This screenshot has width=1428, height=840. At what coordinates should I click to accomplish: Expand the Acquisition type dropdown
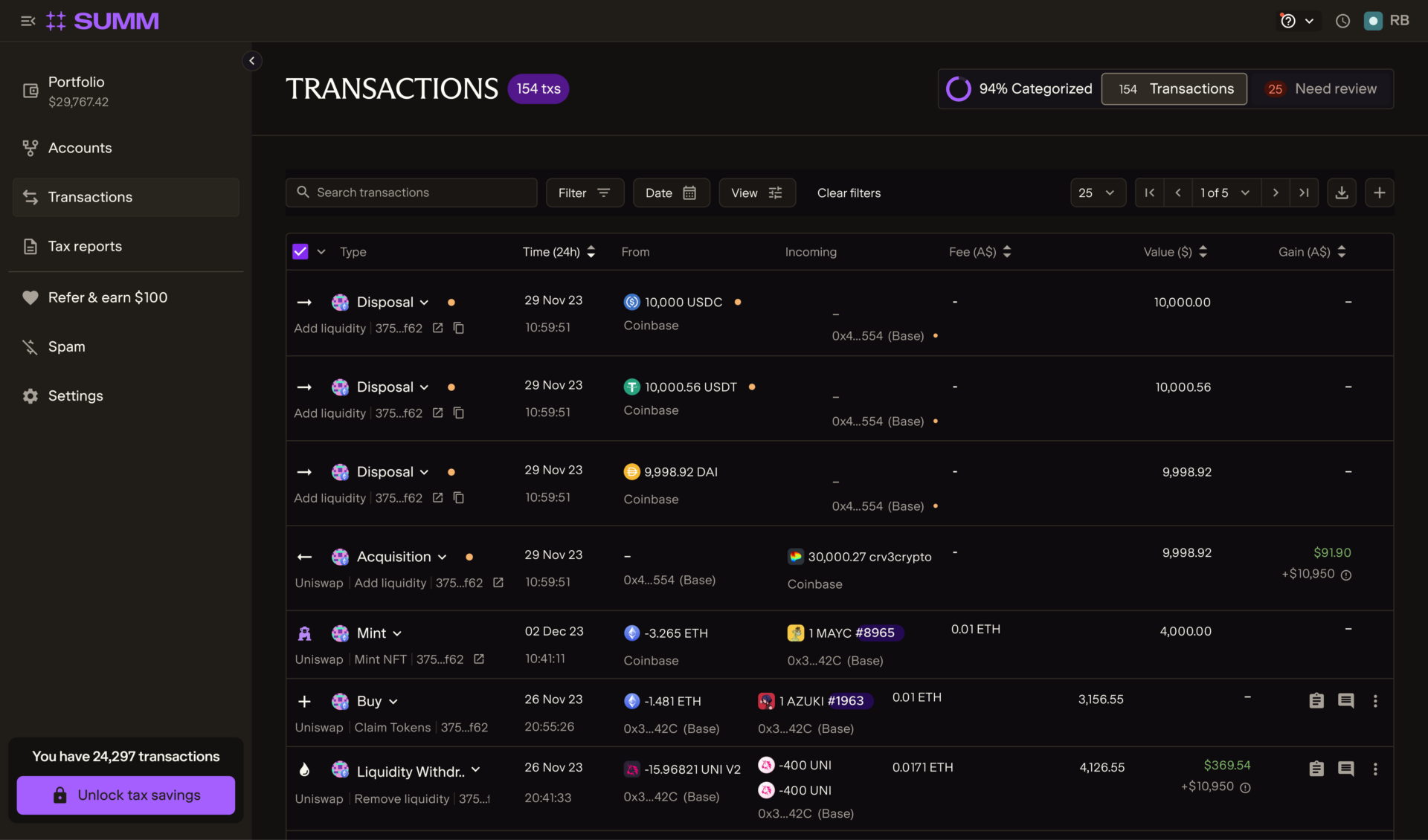(x=443, y=557)
